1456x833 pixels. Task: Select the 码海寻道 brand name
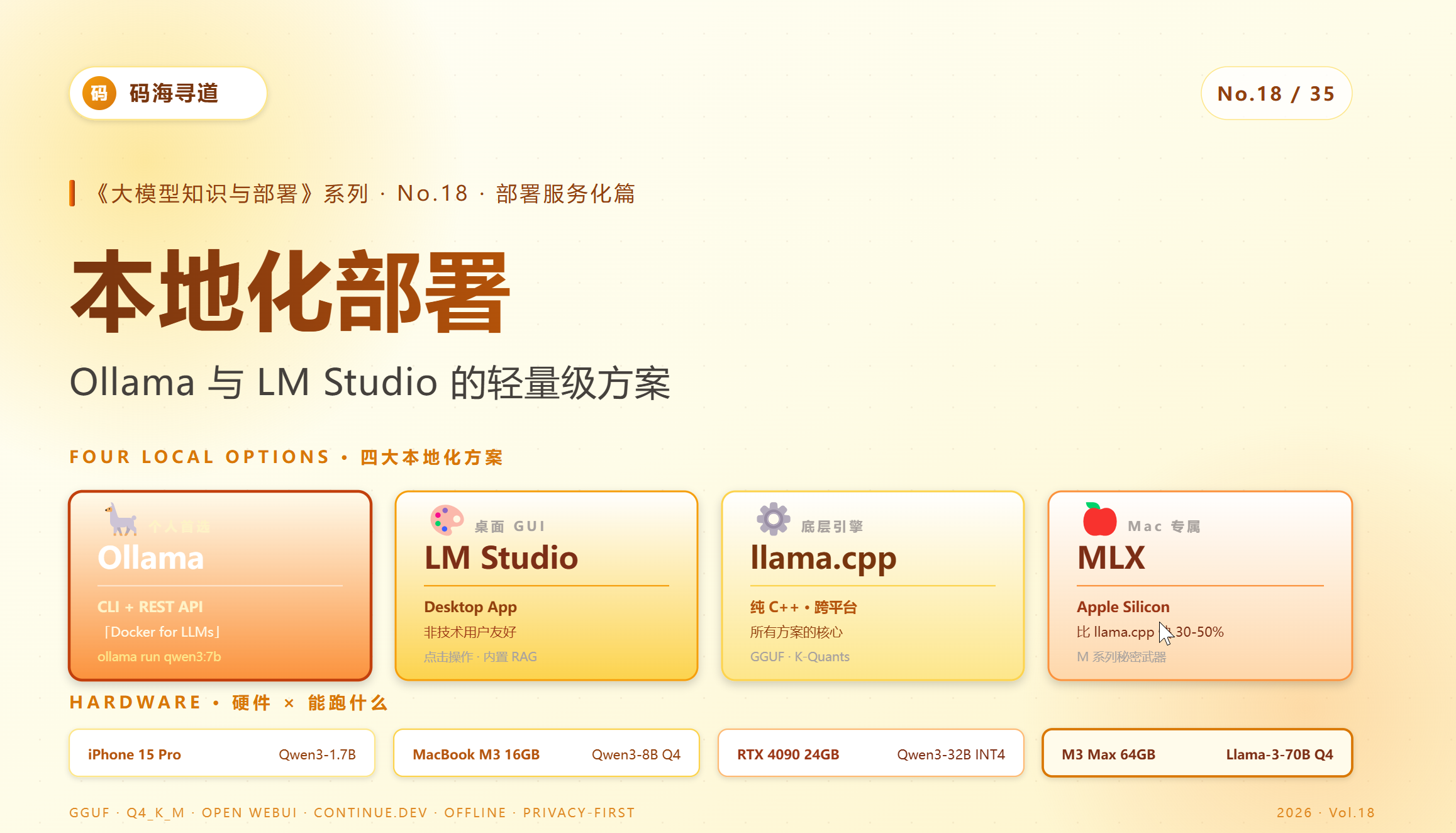[x=174, y=93]
